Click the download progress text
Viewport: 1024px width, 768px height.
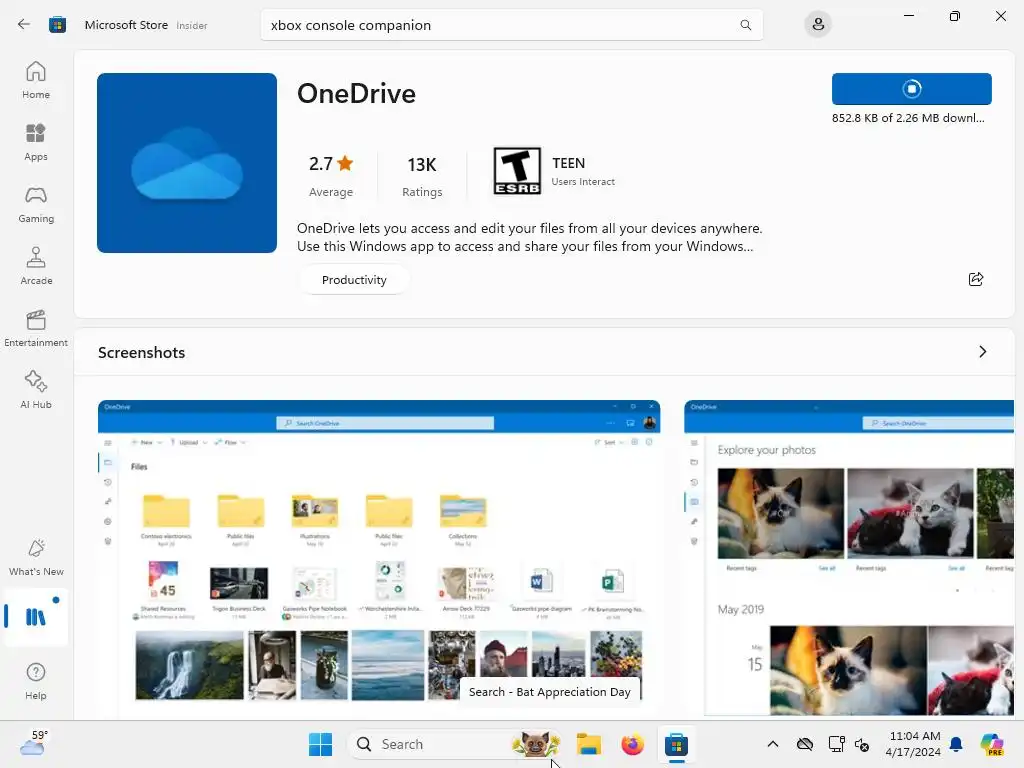pyautogui.click(x=908, y=118)
